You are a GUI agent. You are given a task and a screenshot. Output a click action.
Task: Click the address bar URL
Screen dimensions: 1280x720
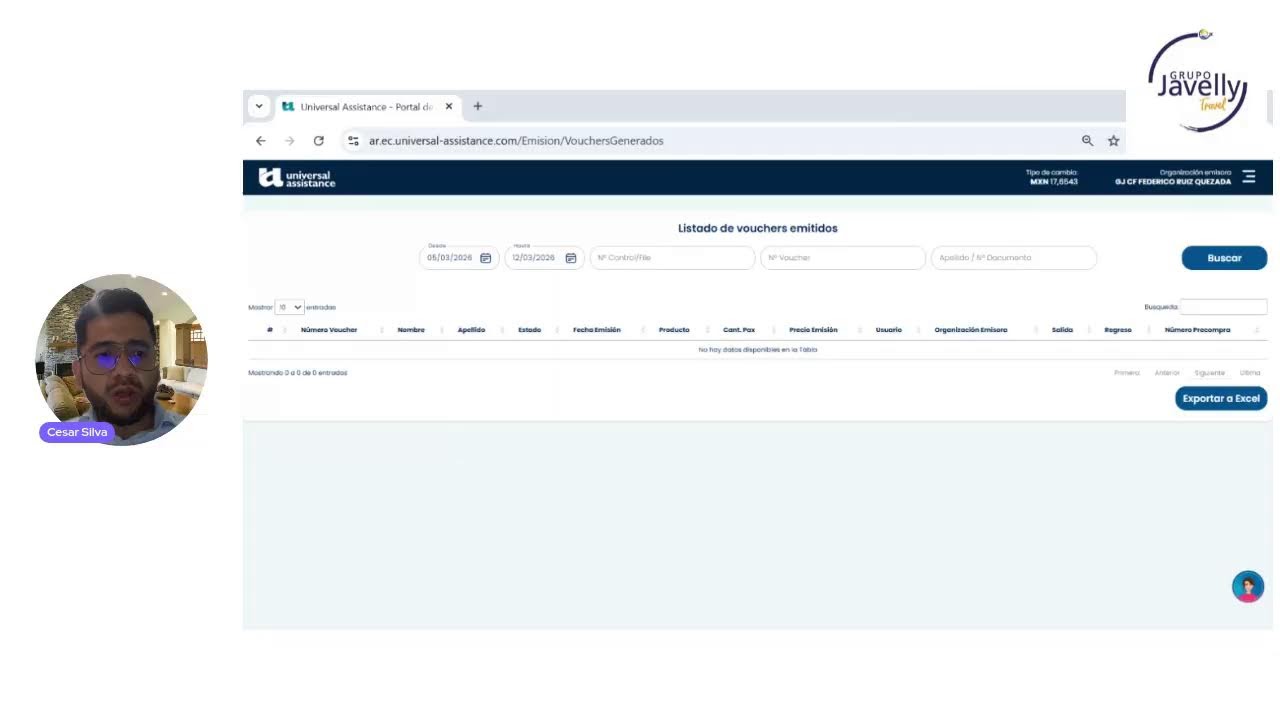pos(516,141)
